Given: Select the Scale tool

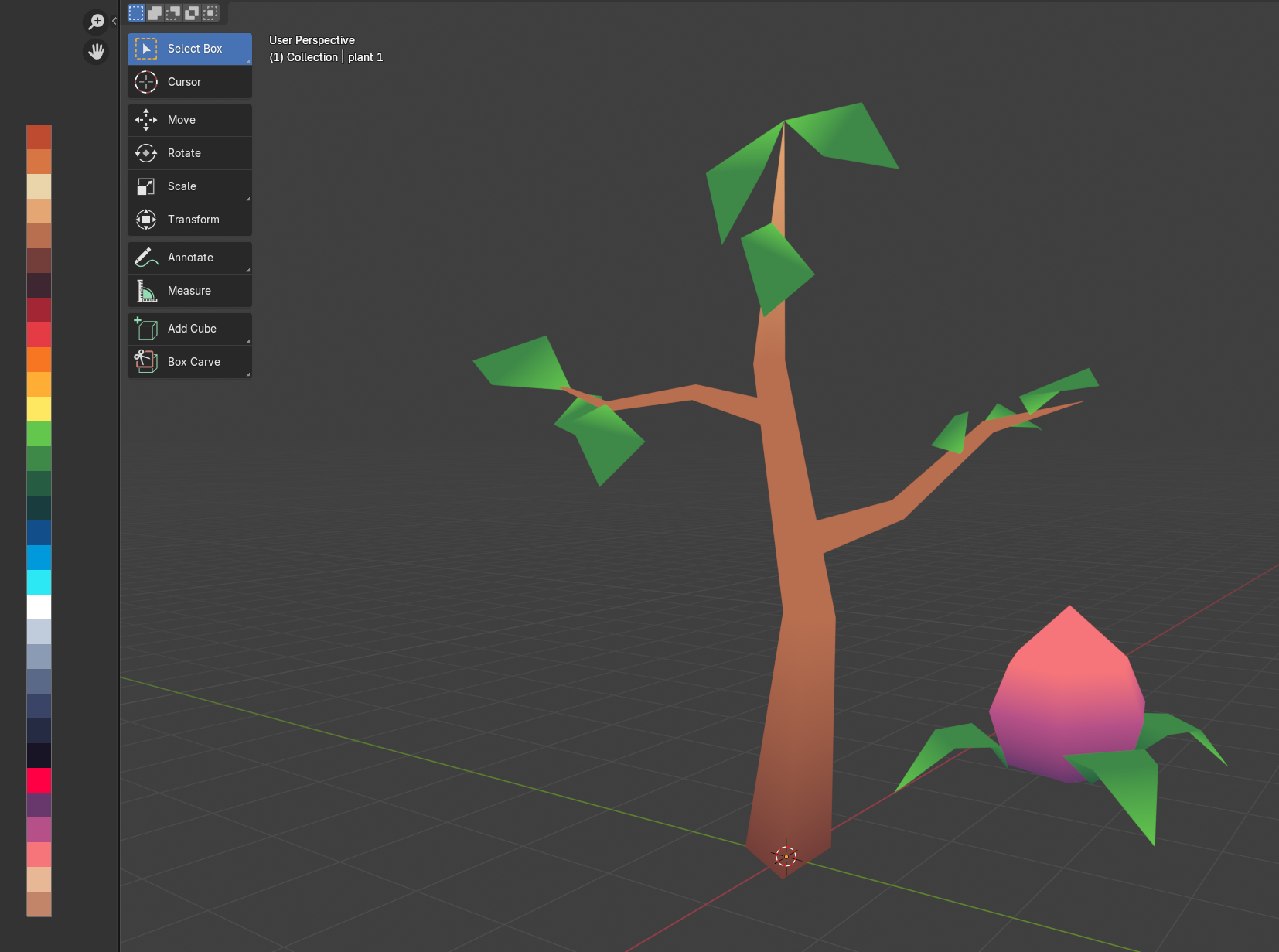Looking at the screenshot, I should coord(189,186).
